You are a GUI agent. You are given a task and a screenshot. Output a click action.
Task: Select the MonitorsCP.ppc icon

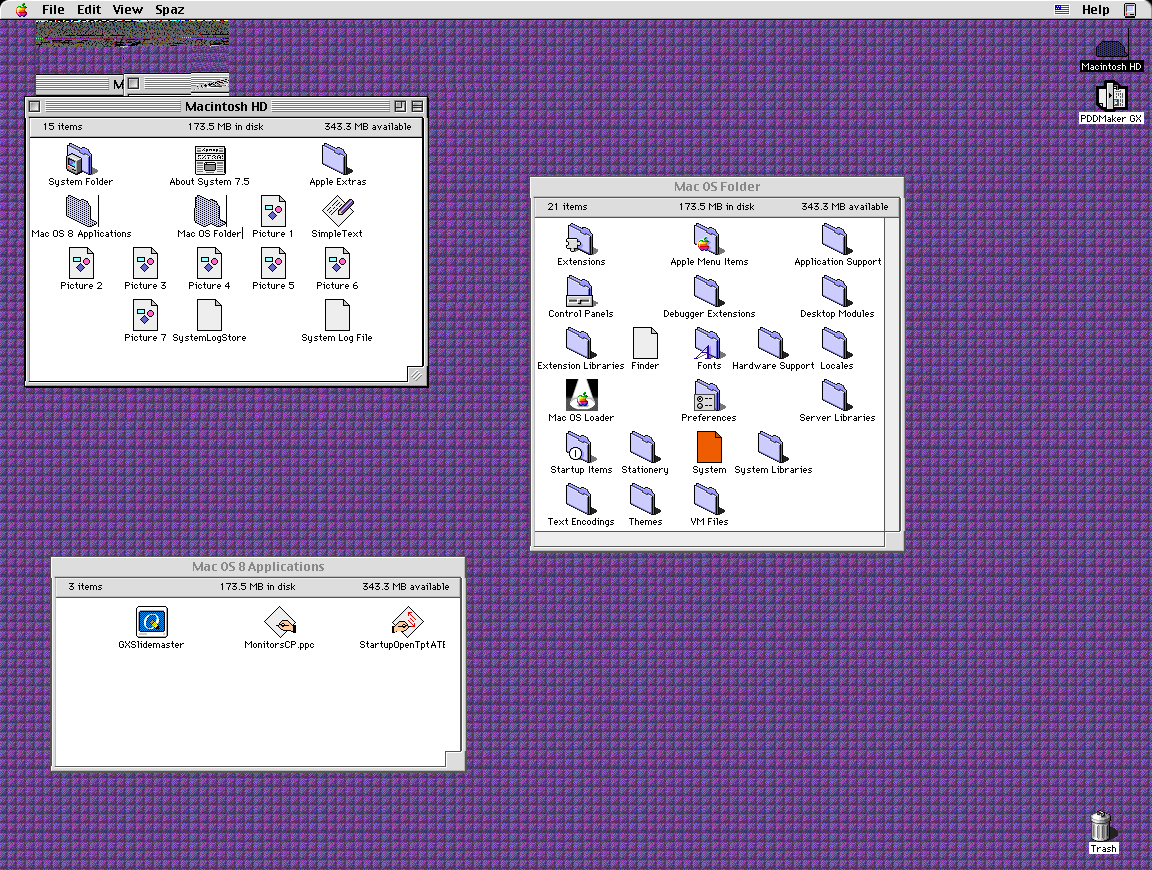(x=280, y=622)
